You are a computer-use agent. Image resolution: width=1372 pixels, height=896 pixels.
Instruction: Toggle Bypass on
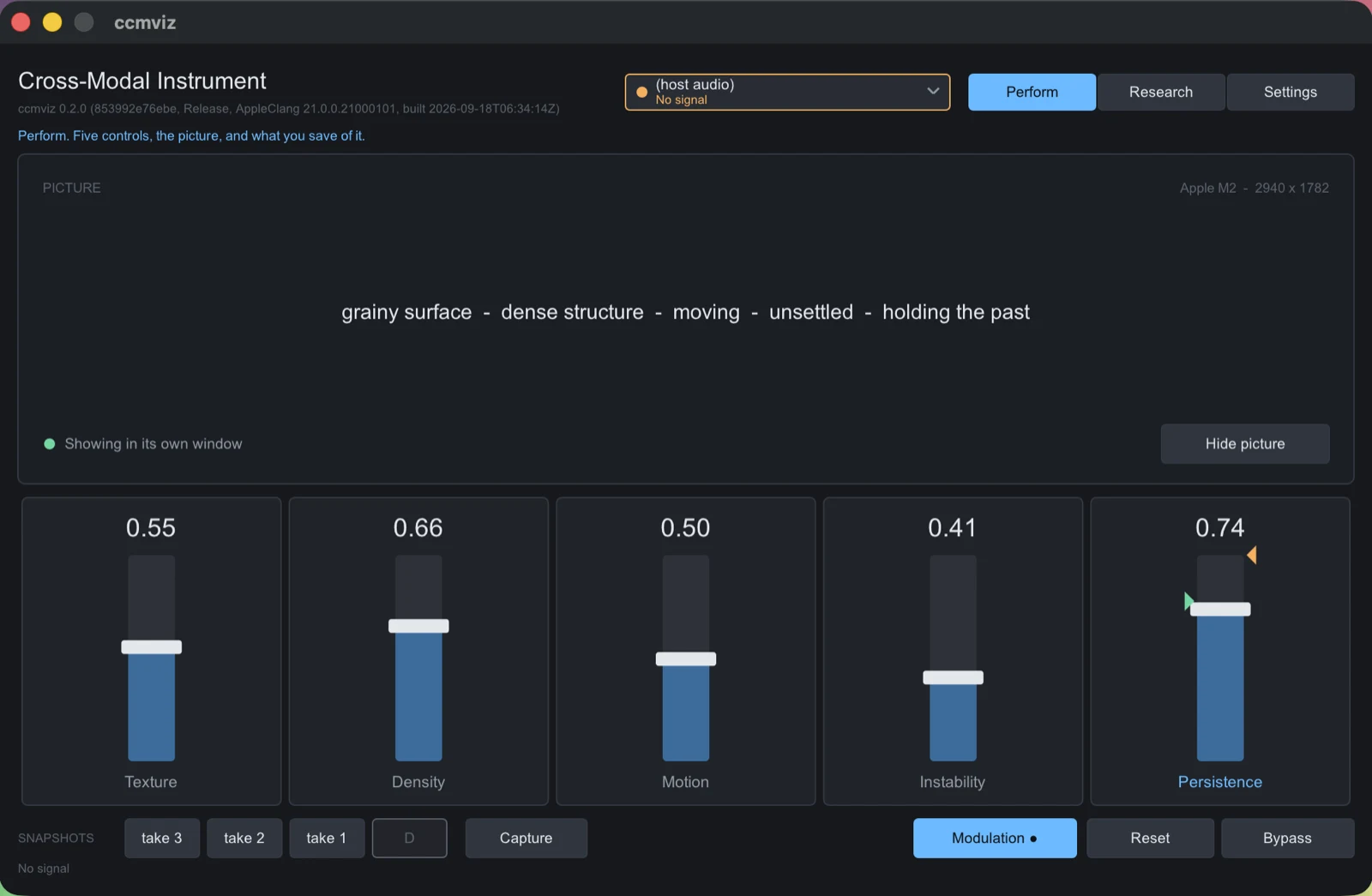click(1287, 838)
